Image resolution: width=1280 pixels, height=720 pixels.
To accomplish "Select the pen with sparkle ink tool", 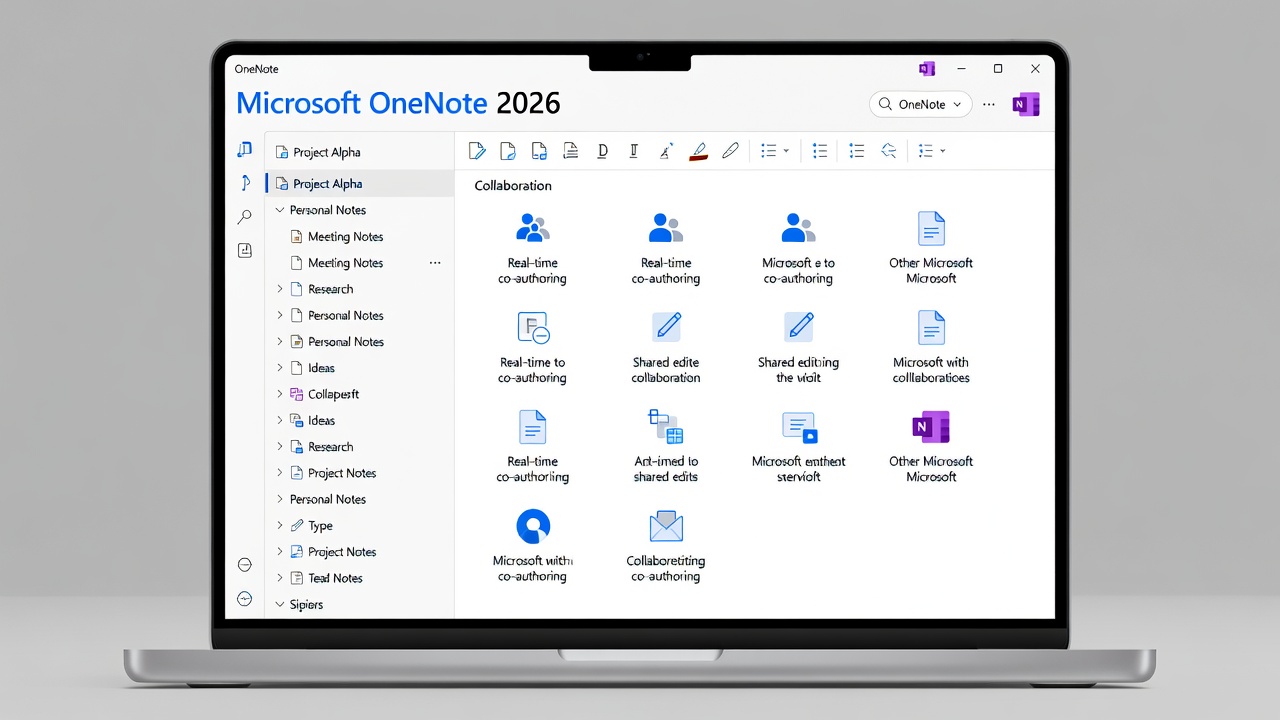I will pyautogui.click(x=666, y=151).
